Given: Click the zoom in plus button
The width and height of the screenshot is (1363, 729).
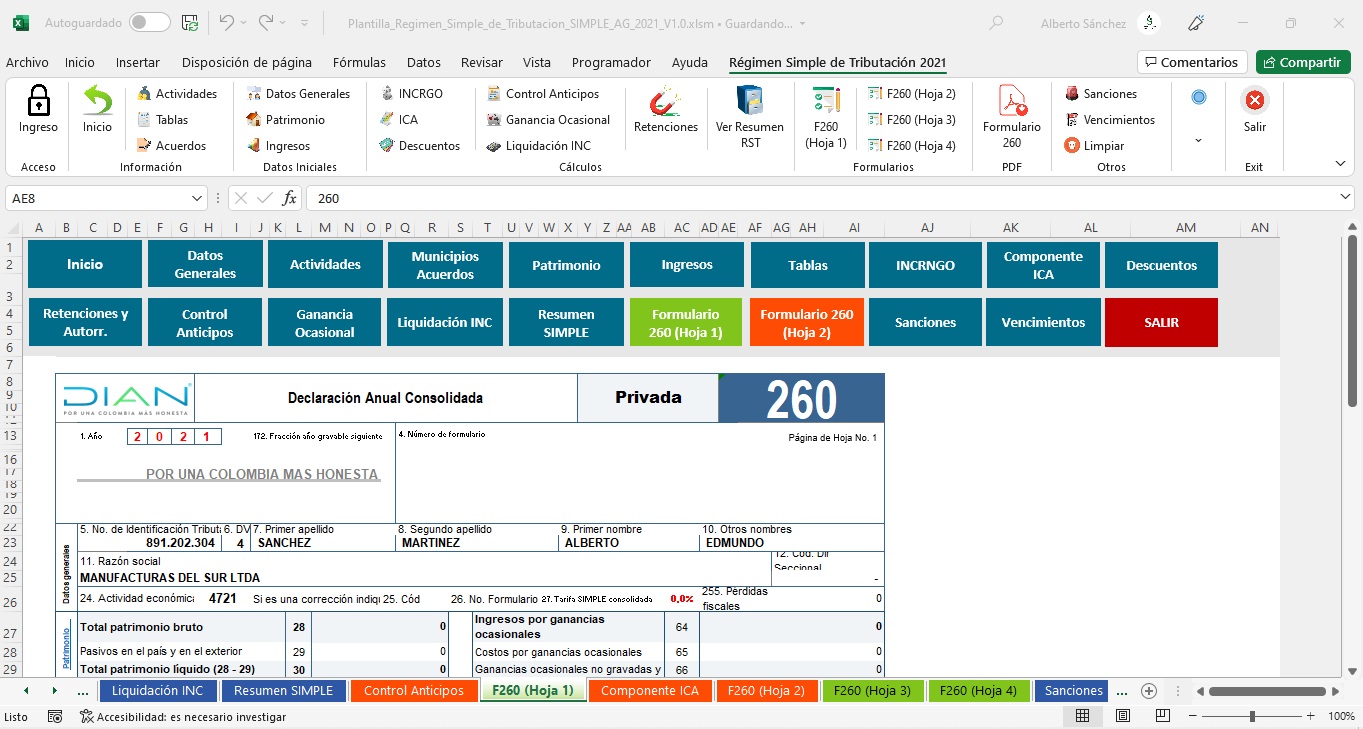Looking at the screenshot, I should click(1311, 716).
